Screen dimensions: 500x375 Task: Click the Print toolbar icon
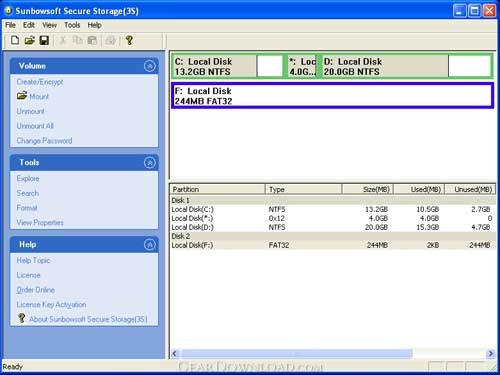(110, 40)
